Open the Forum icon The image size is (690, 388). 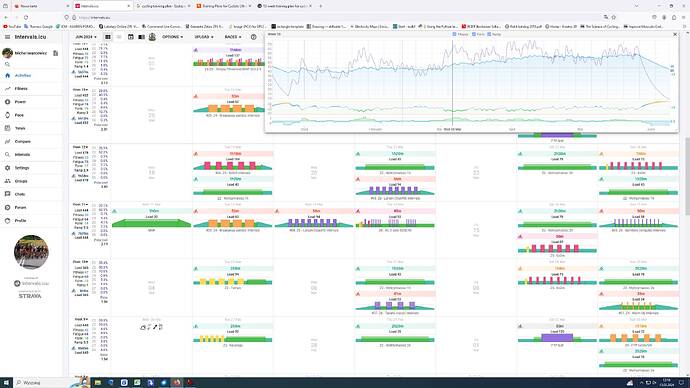(x=7, y=207)
